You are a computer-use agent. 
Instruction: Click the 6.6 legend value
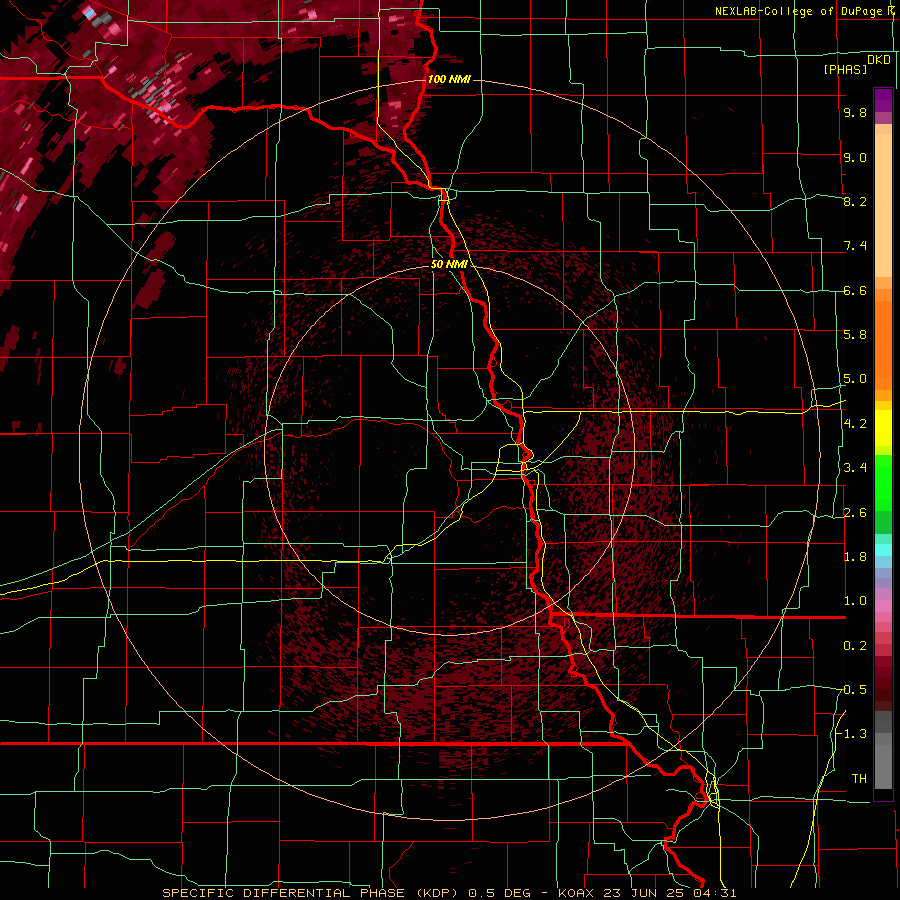tap(855, 290)
